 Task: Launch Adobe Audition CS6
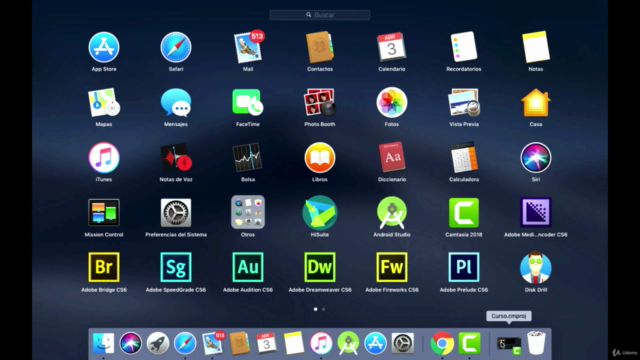pyautogui.click(x=248, y=267)
